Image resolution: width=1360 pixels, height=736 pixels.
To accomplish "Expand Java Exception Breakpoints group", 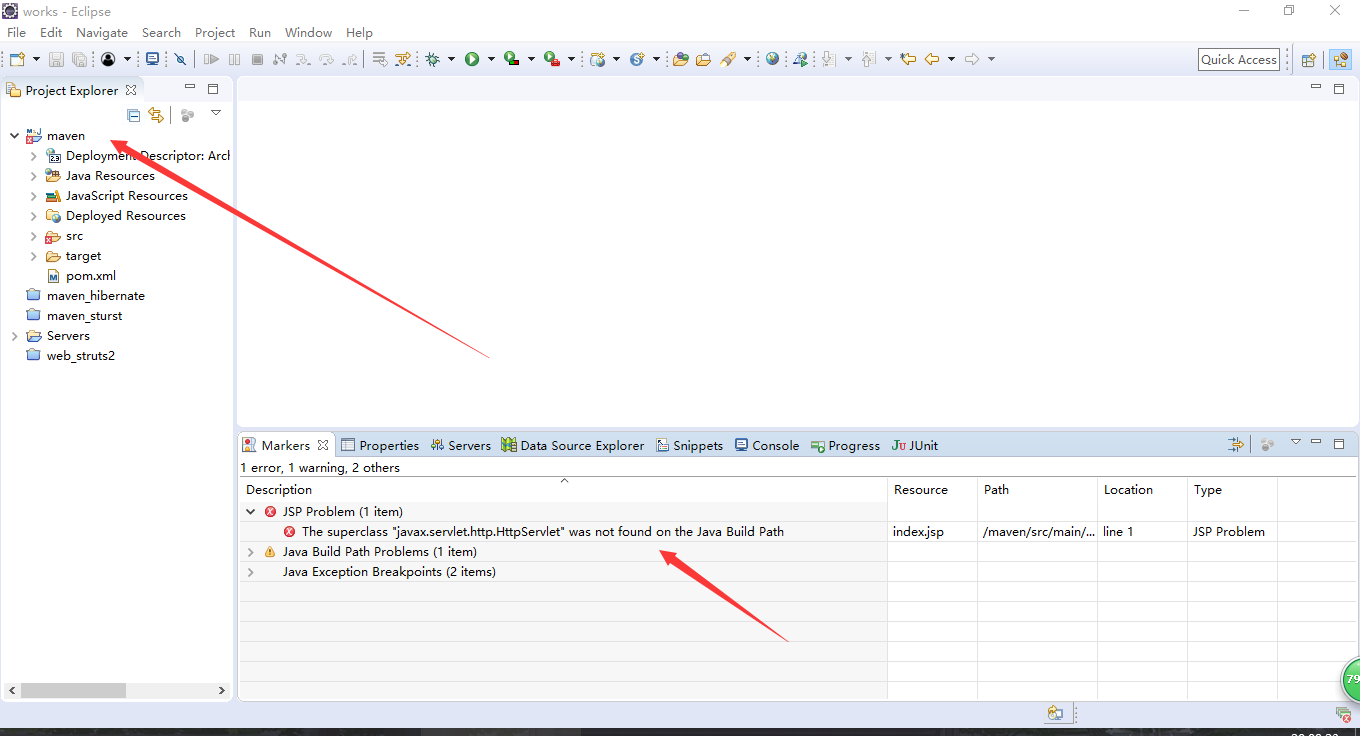I will point(251,572).
